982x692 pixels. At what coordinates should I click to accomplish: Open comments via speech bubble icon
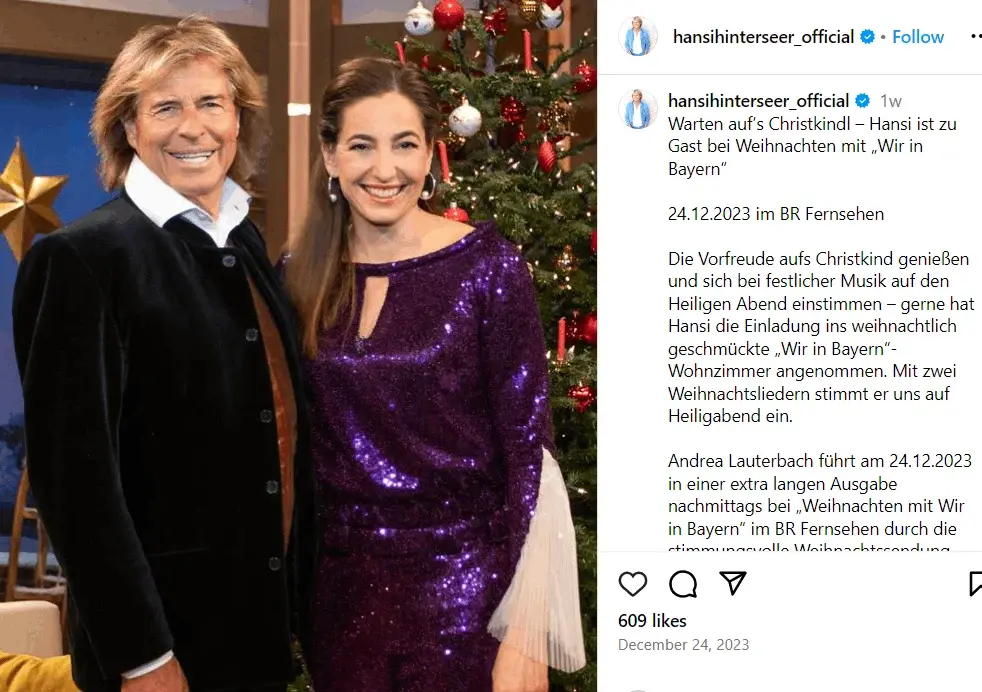683,584
